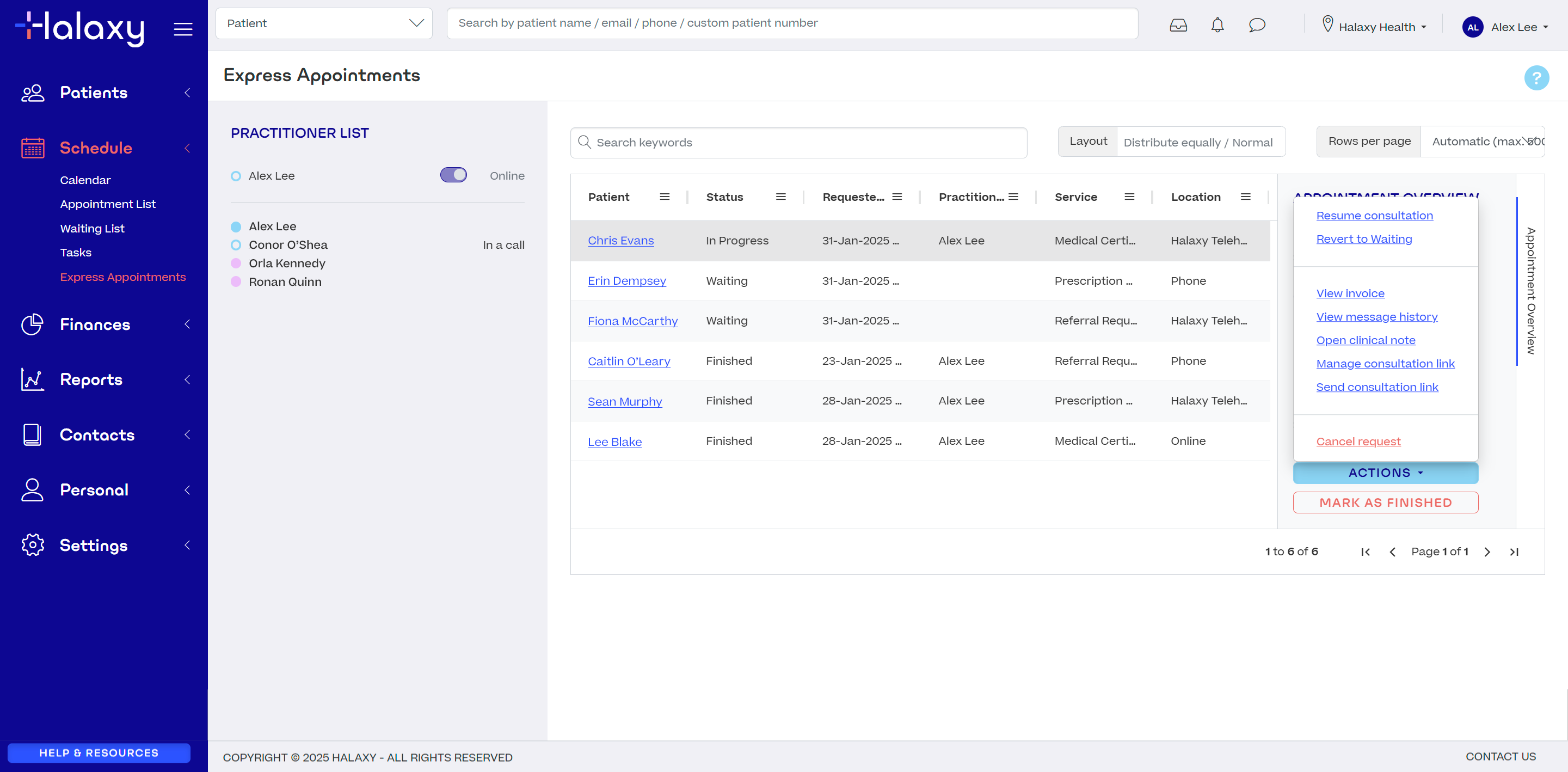The image size is (1568, 772).
Task: Toggle Alex Lee online status switch
Action: (x=453, y=175)
